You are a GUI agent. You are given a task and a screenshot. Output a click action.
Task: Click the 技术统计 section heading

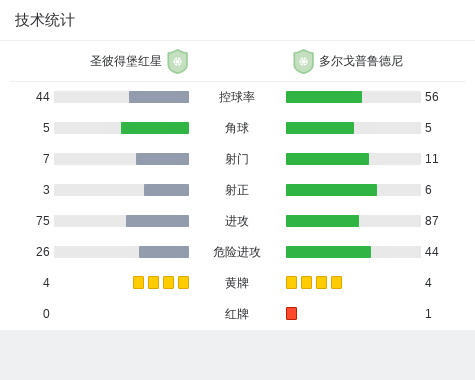click(45, 20)
